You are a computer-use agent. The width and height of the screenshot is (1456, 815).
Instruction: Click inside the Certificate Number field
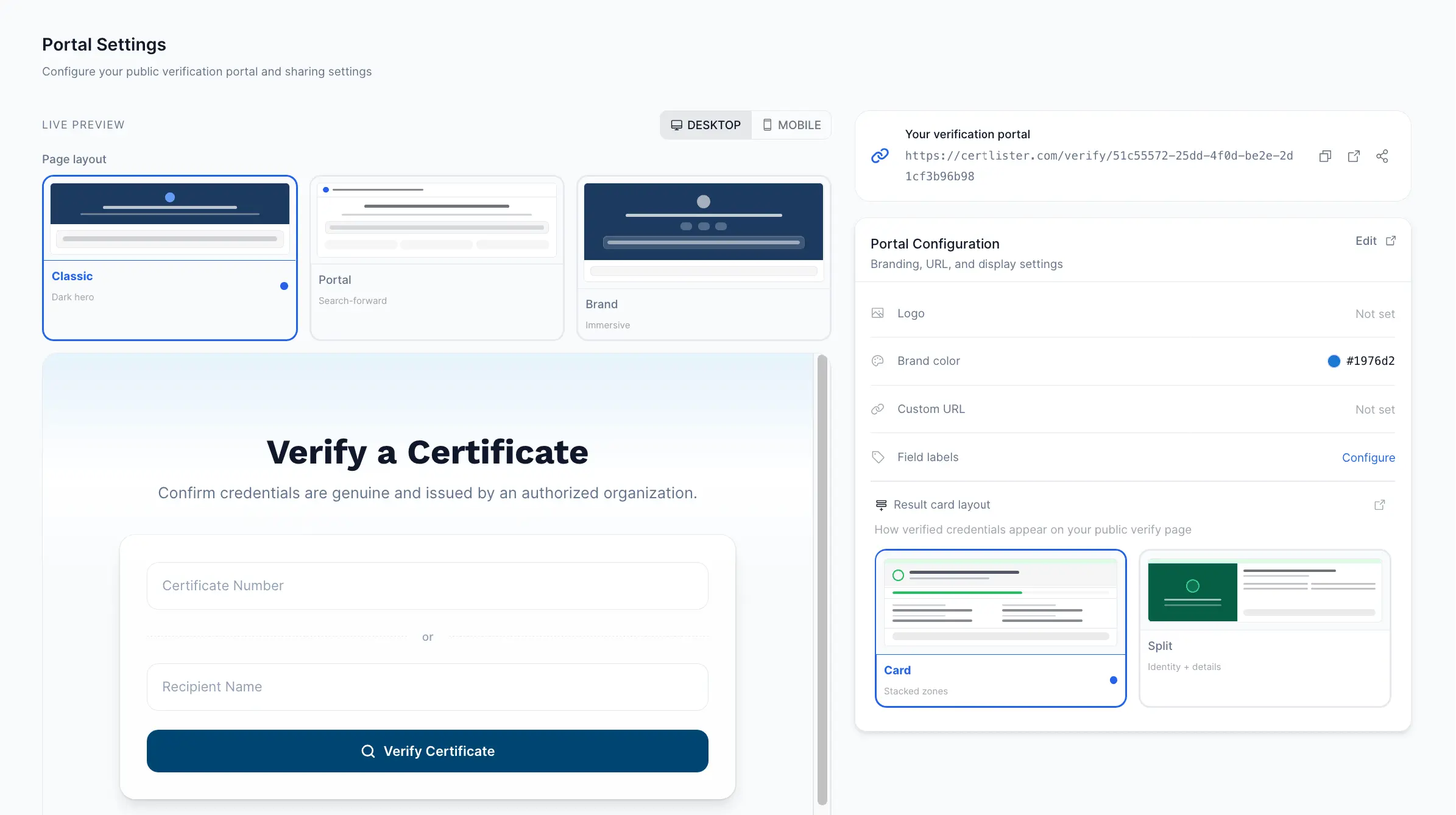(x=427, y=585)
